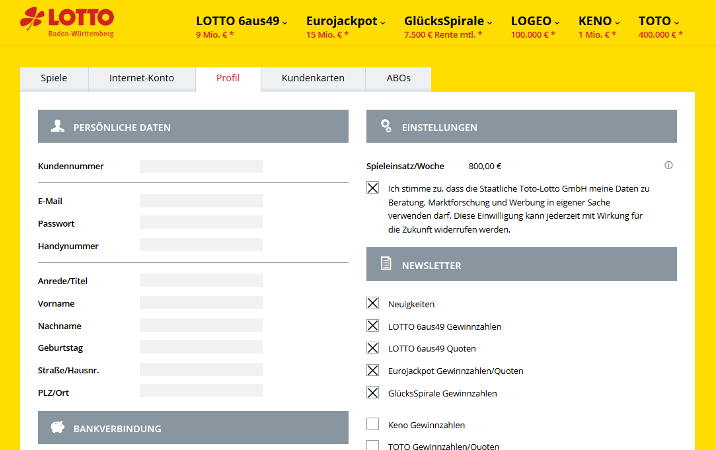Click the 400.000 € TOTO amount

point(660,35)
